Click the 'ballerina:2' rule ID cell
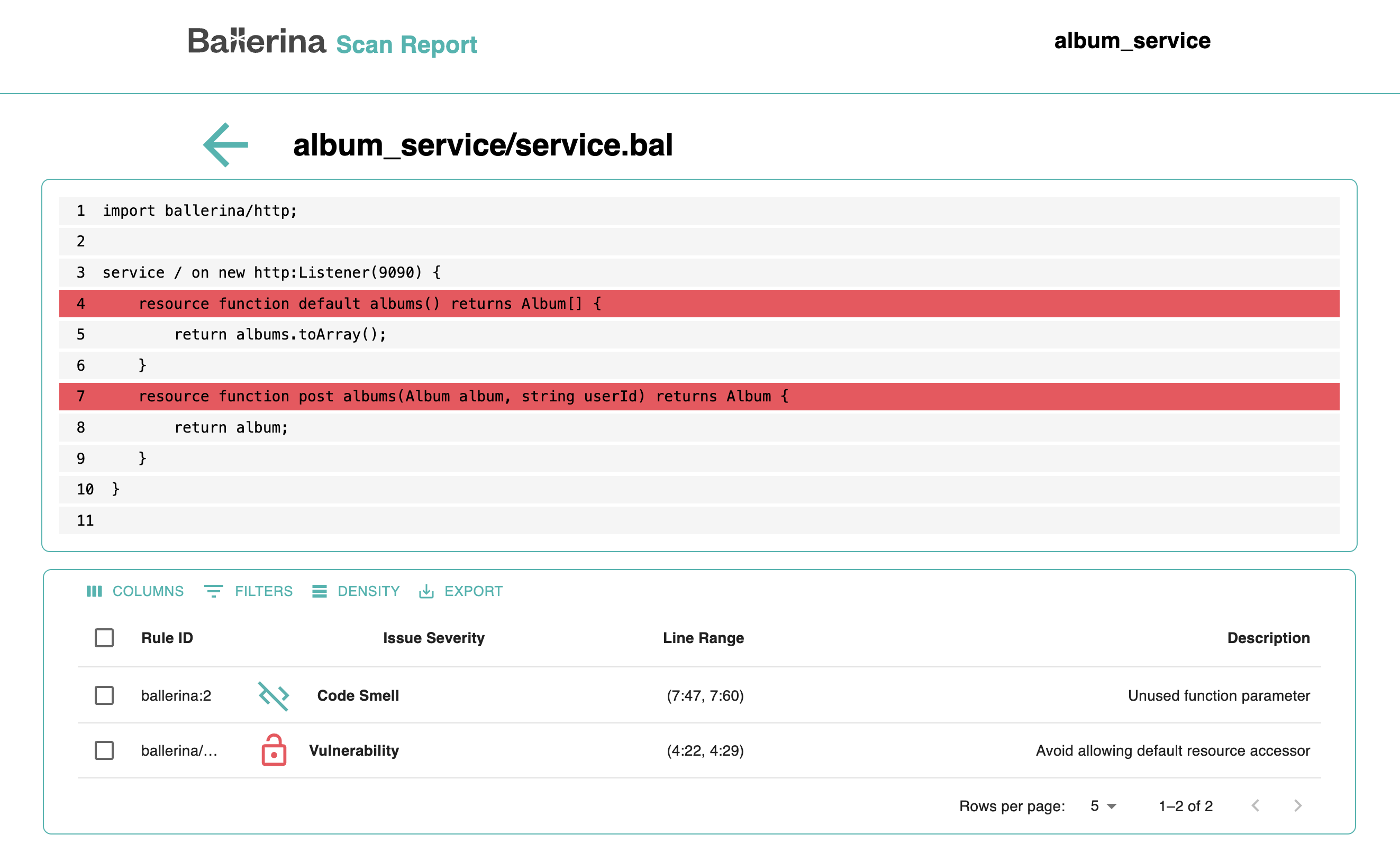Image resolution: width=1400 pixels, height=862 pixels. click(x=176, y=695)
